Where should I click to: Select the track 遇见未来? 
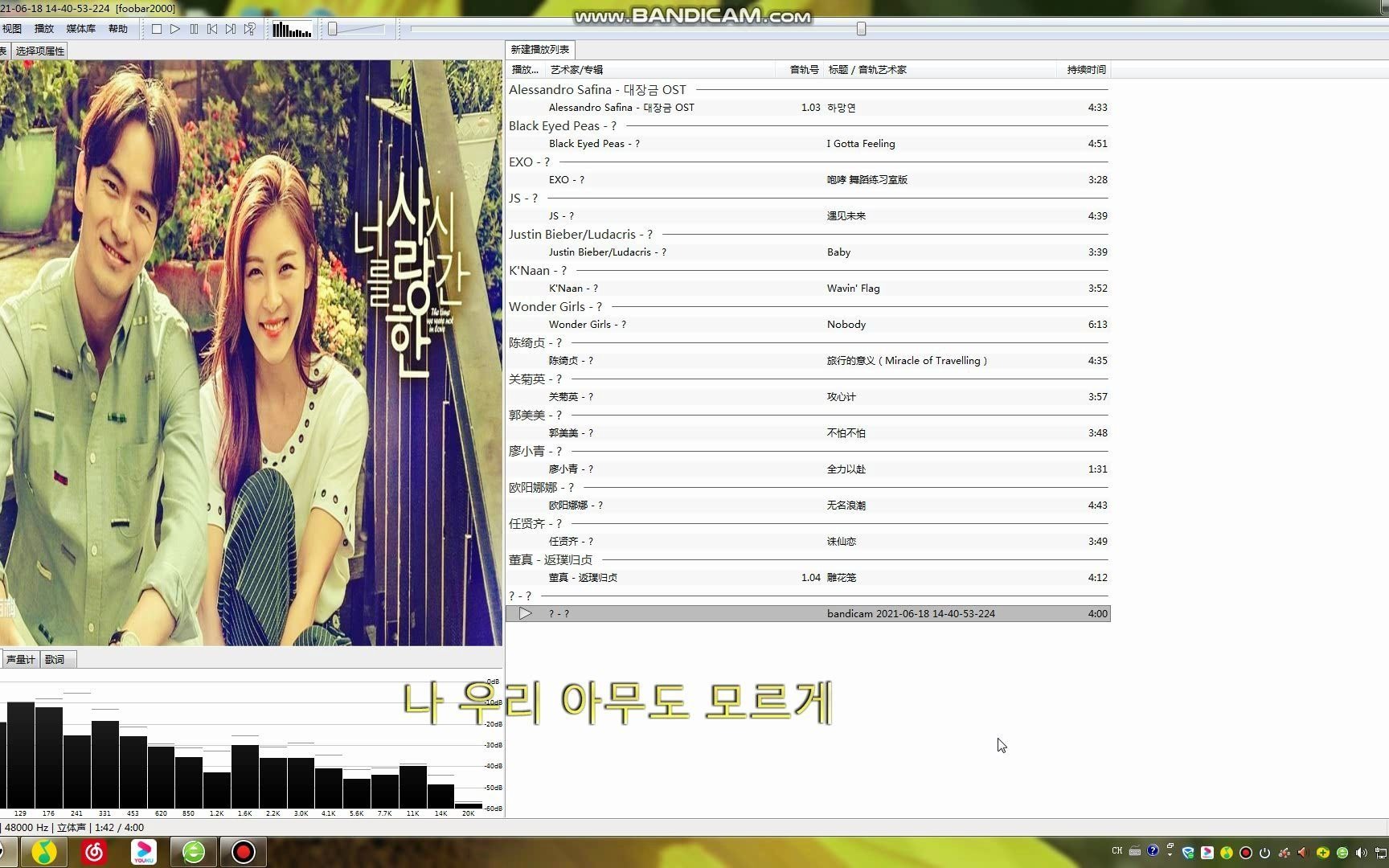(x=808, y=216)
